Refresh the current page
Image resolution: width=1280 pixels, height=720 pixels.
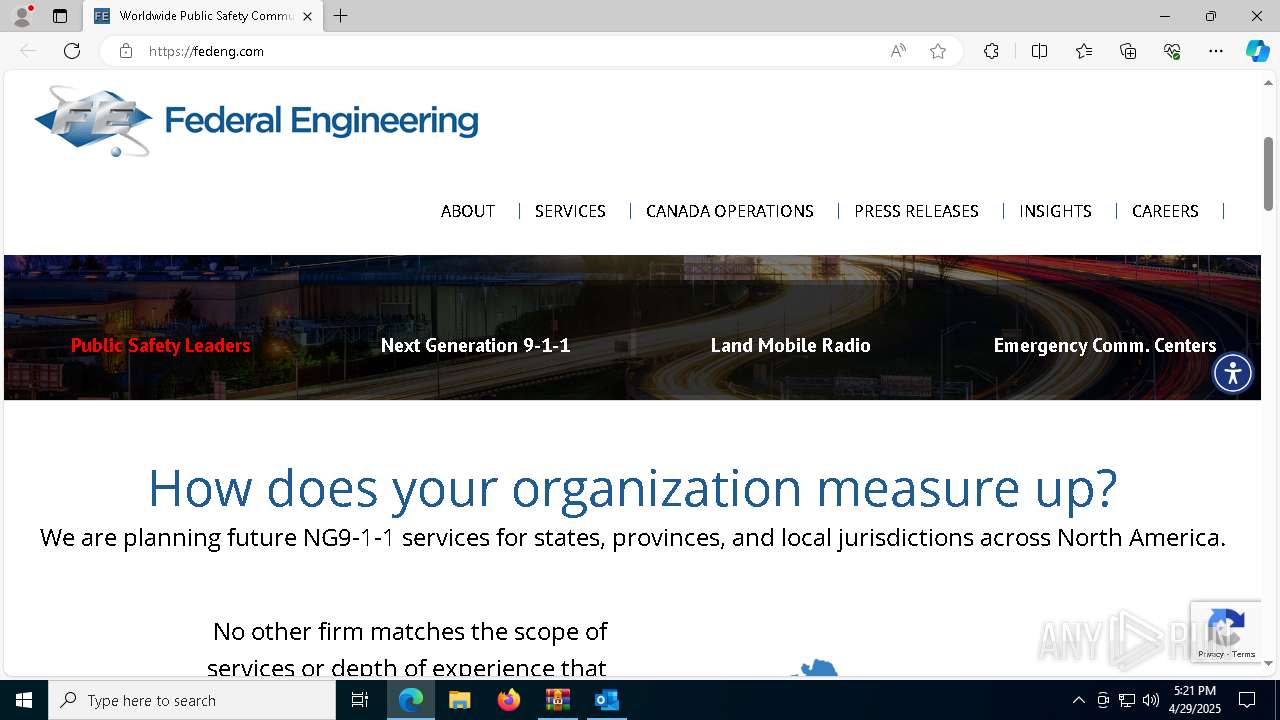pyautogui.click(x=72, y=51)
